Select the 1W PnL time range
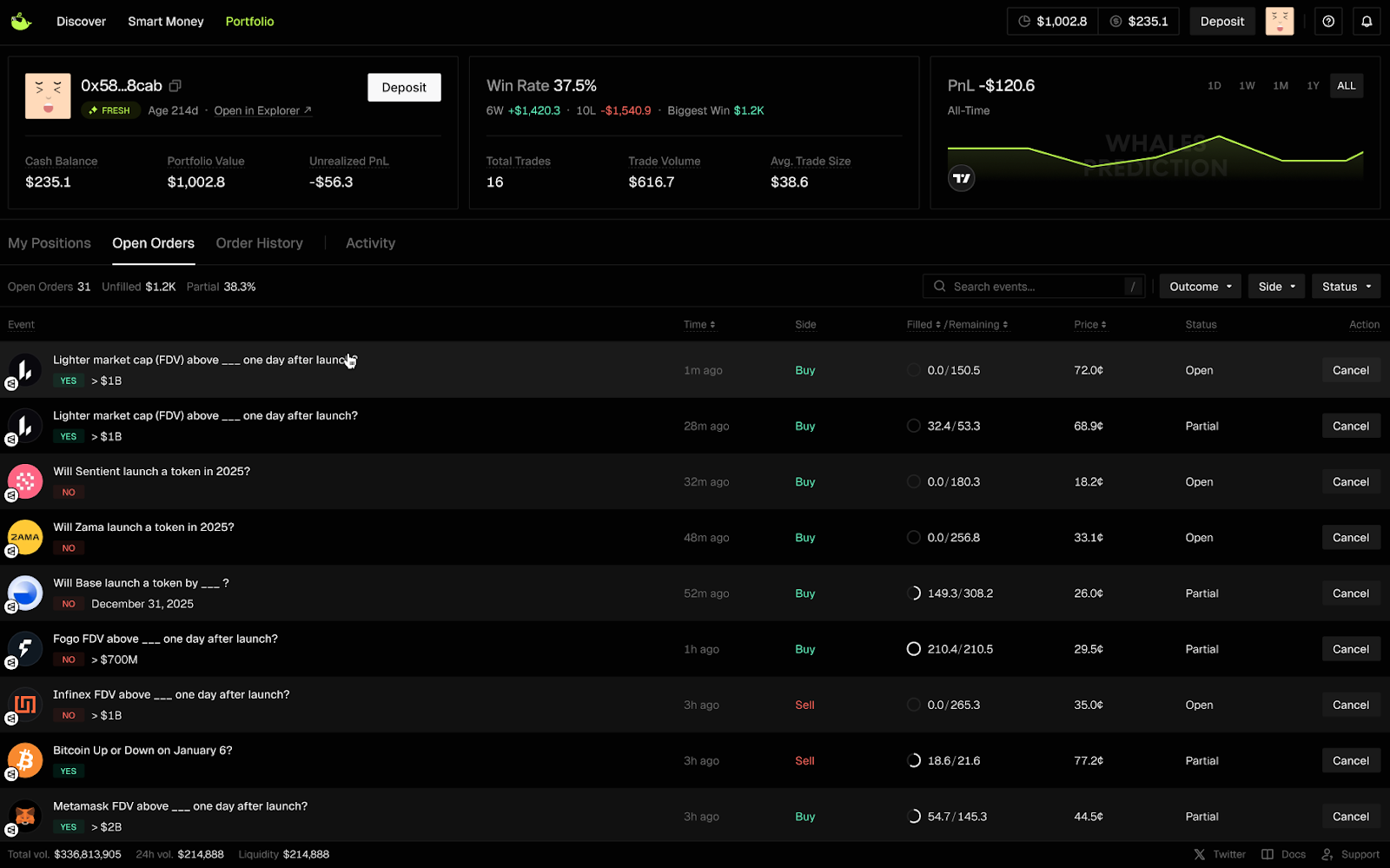Screen dimensions: 1390x868 pyautogui.click(x=1247, y=86)
